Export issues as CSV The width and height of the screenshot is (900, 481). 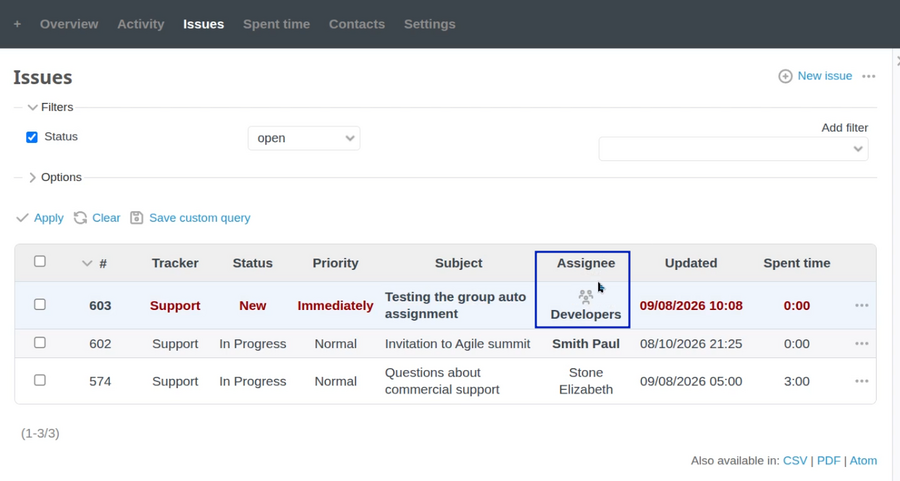(795, 460)
